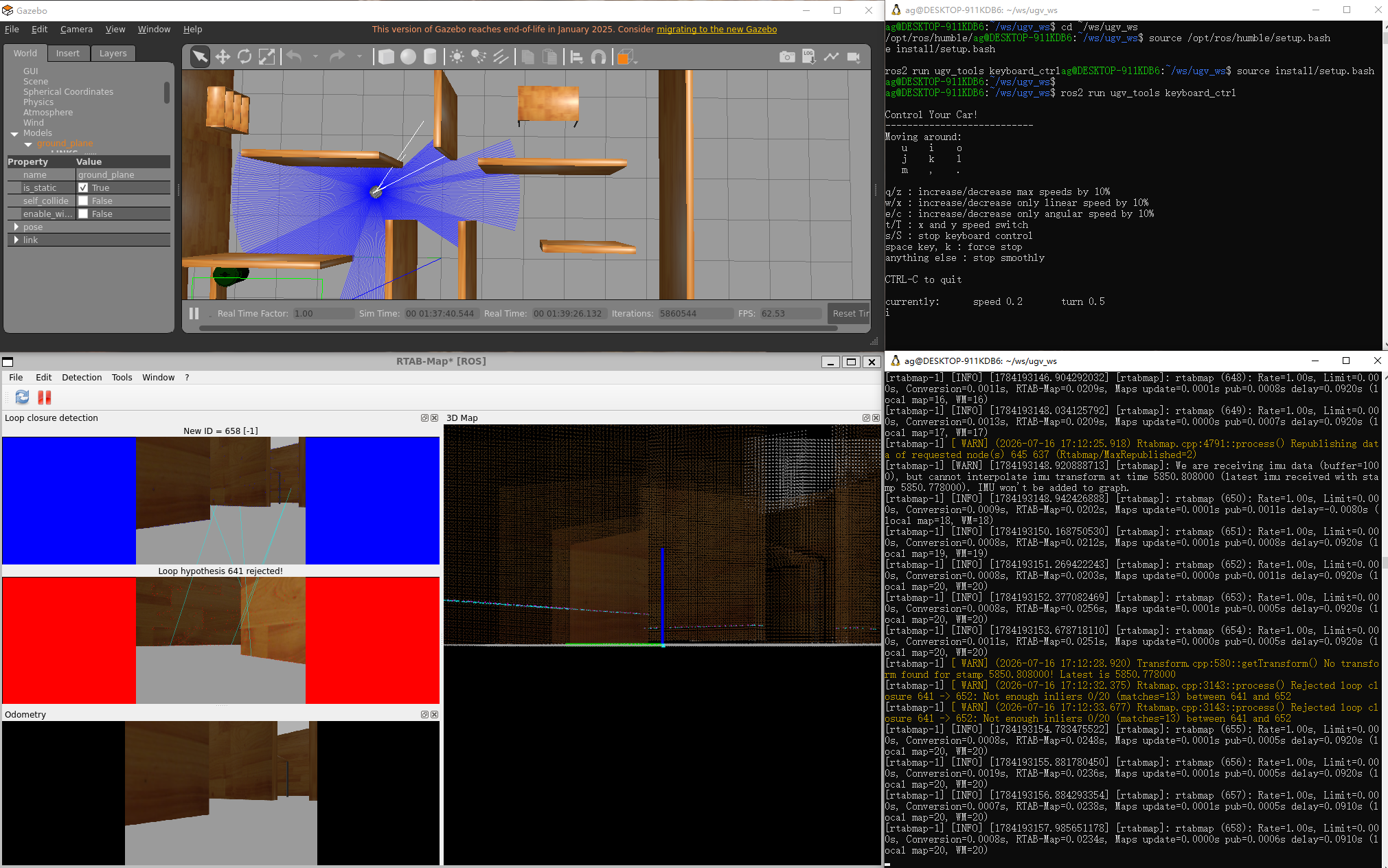The height and width of the screenshot is (868, 1388).
Task: Click the Real Time Factor field
Action: pos(323,313)
